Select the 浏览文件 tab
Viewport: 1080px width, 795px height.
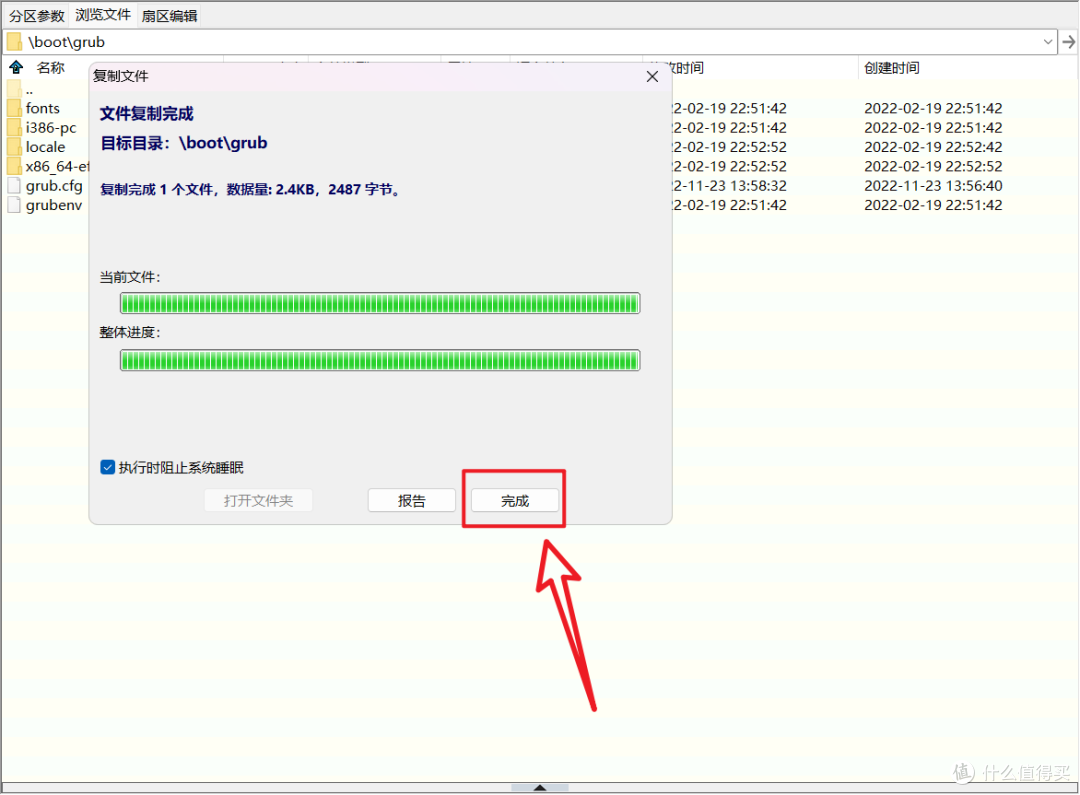[x=103, y=16]
